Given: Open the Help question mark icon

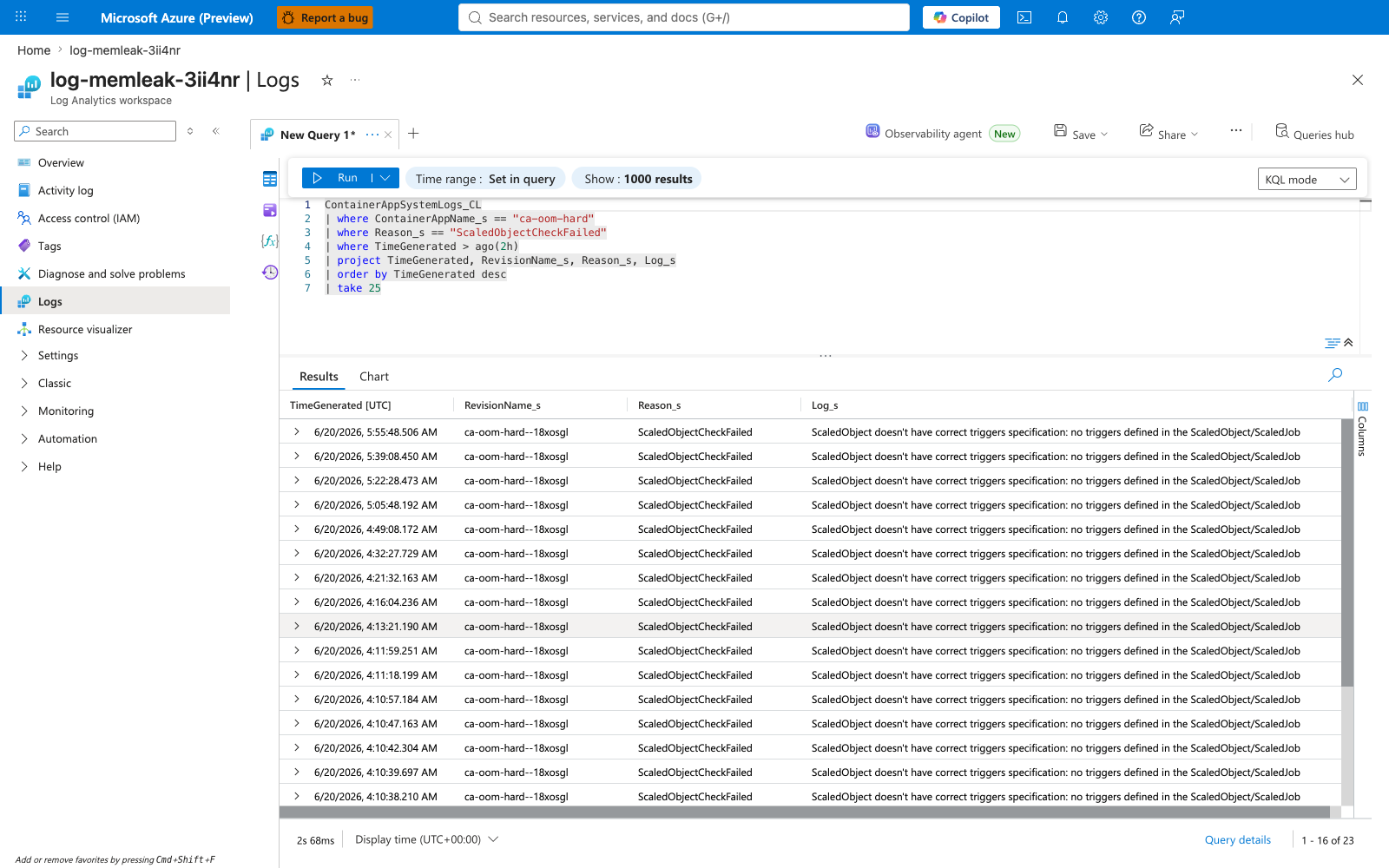Looking at the screenshot, I should (x=1139, y=17).
